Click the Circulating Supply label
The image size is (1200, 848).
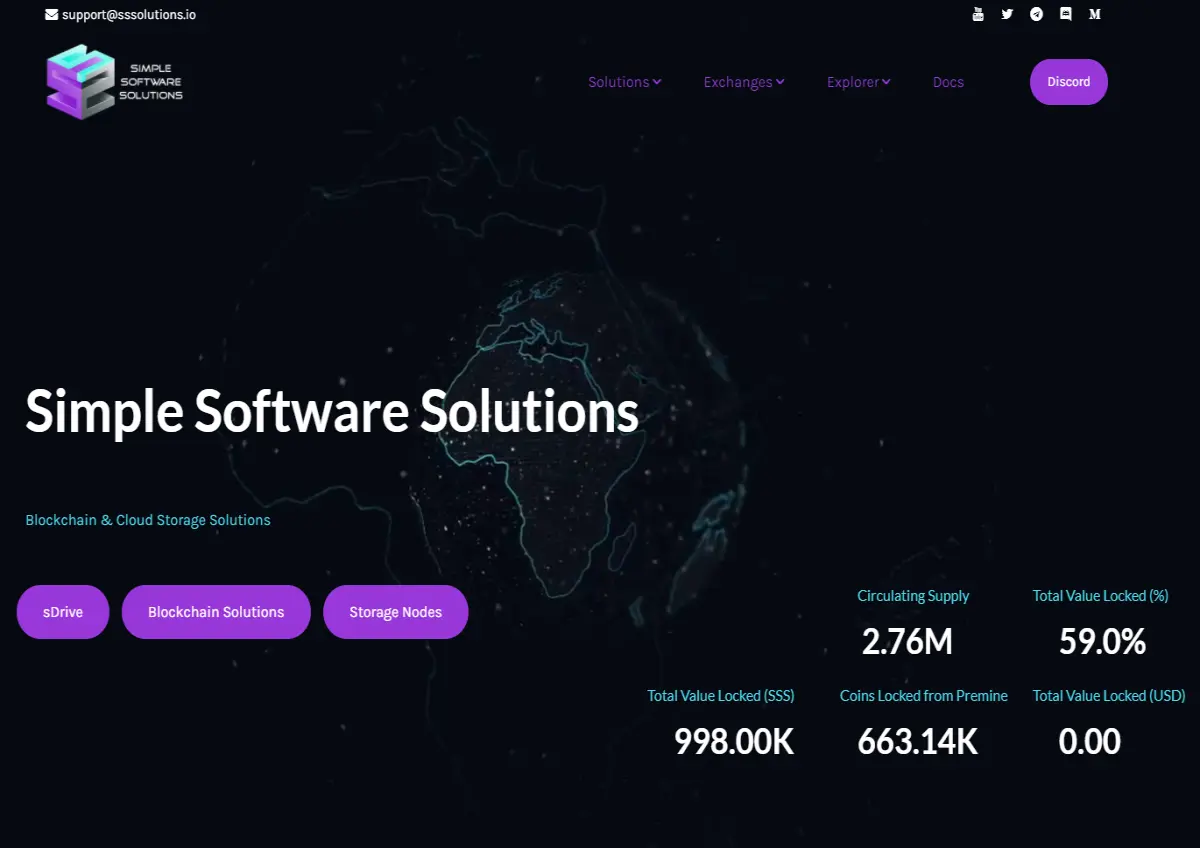(913, 596)
